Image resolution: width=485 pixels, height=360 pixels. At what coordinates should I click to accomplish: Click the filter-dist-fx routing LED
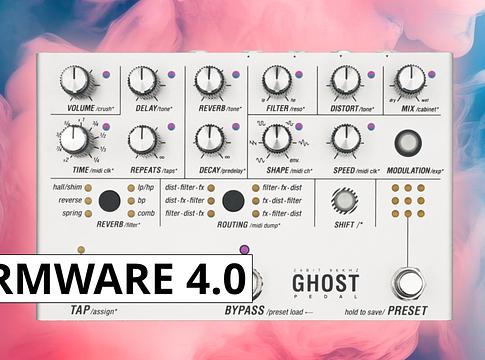tap(211, 214)
